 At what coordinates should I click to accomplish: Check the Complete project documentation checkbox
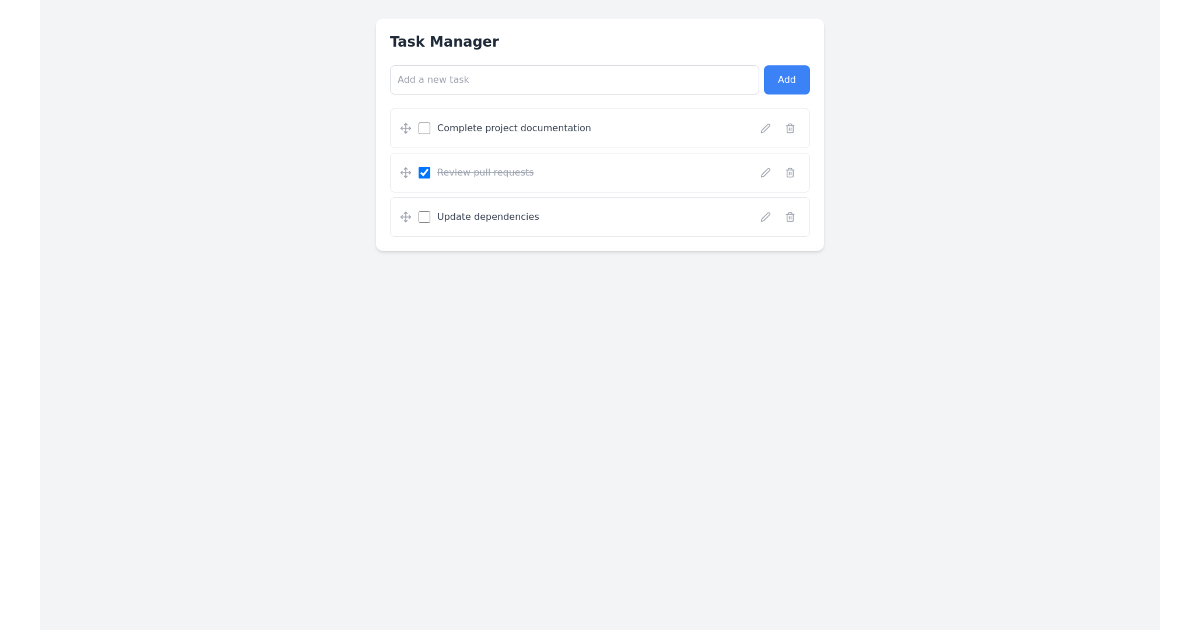(424, 128)
